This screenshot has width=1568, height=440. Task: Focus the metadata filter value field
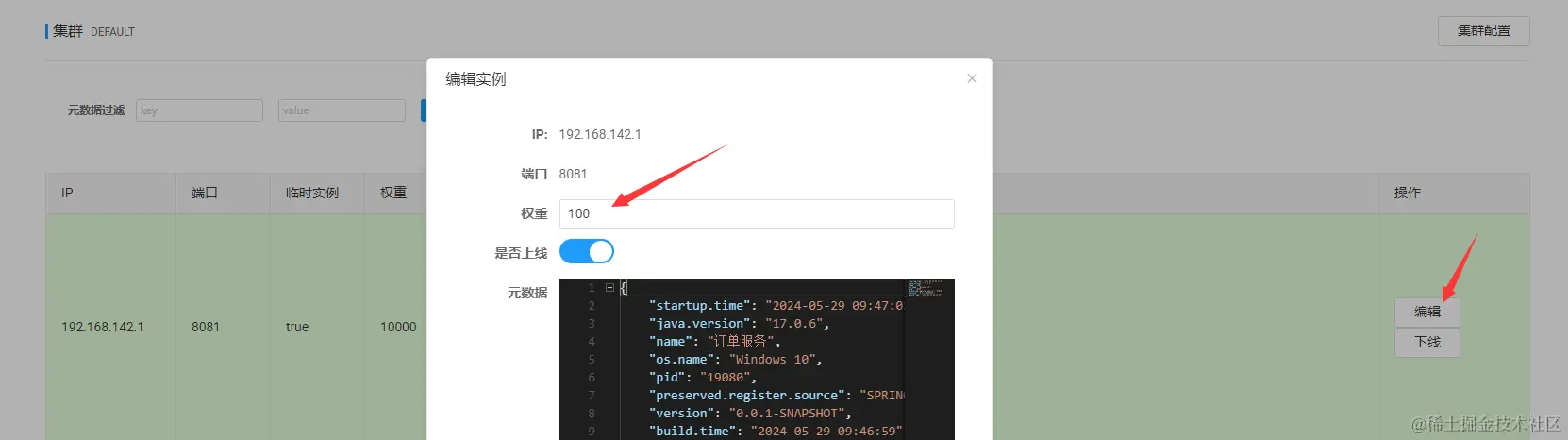click(342, 110)
